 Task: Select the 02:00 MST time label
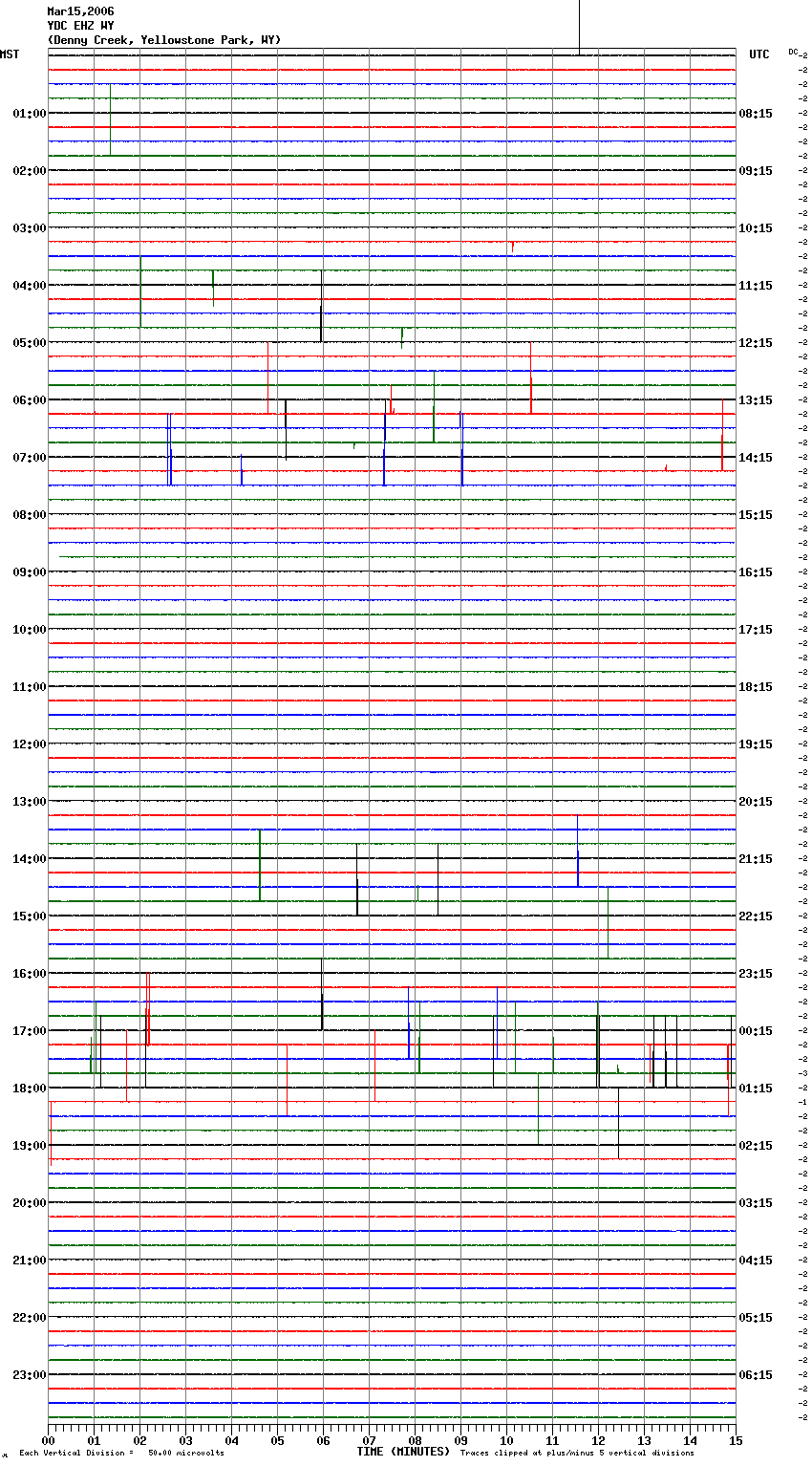click(30, 171)
